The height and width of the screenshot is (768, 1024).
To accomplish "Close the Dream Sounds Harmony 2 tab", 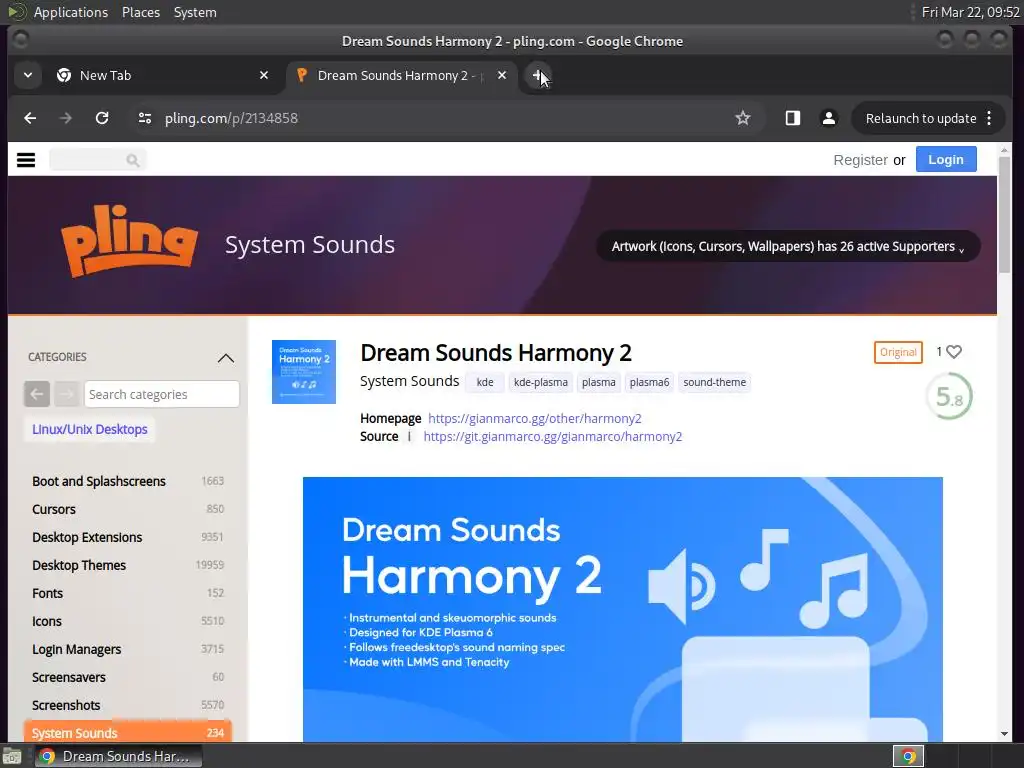I will pyautogui.click(x=502, y=76).
